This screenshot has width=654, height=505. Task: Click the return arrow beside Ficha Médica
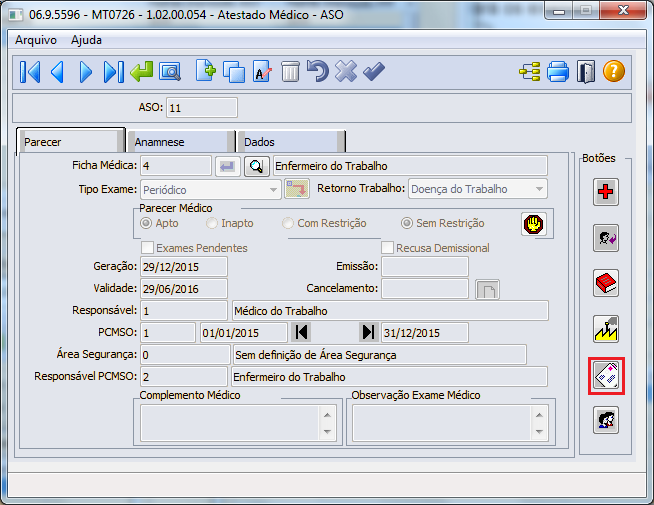coord(228,166)
